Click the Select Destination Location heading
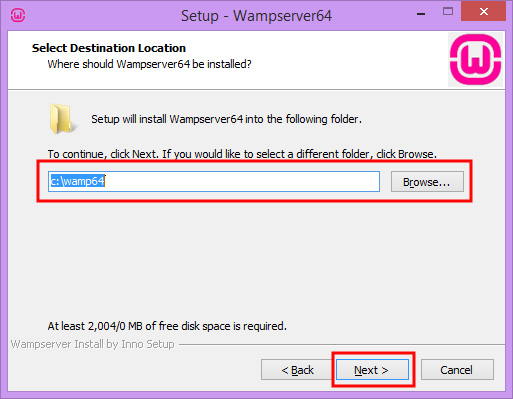 (109, 48)
